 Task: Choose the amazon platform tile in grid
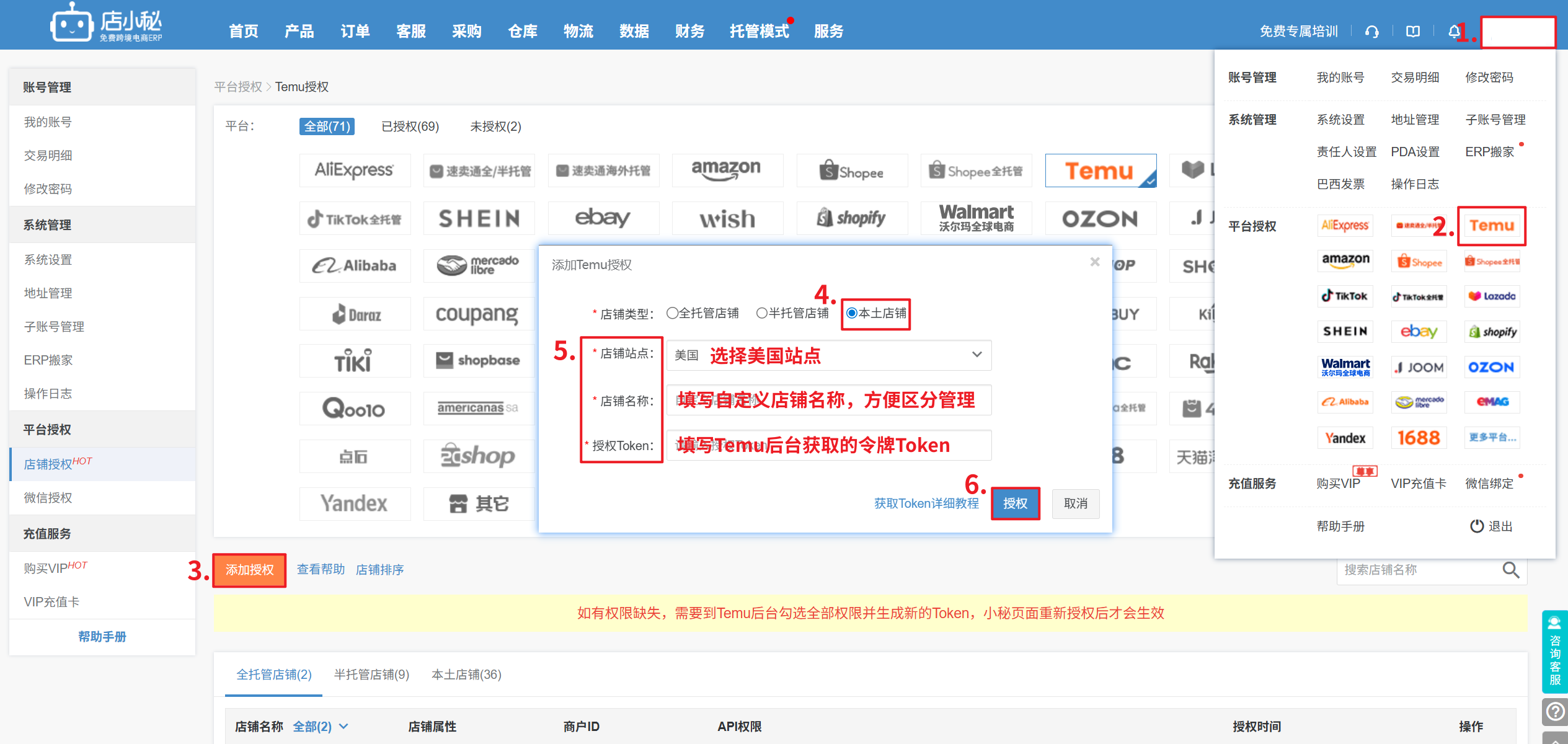(x=726, y=170)
